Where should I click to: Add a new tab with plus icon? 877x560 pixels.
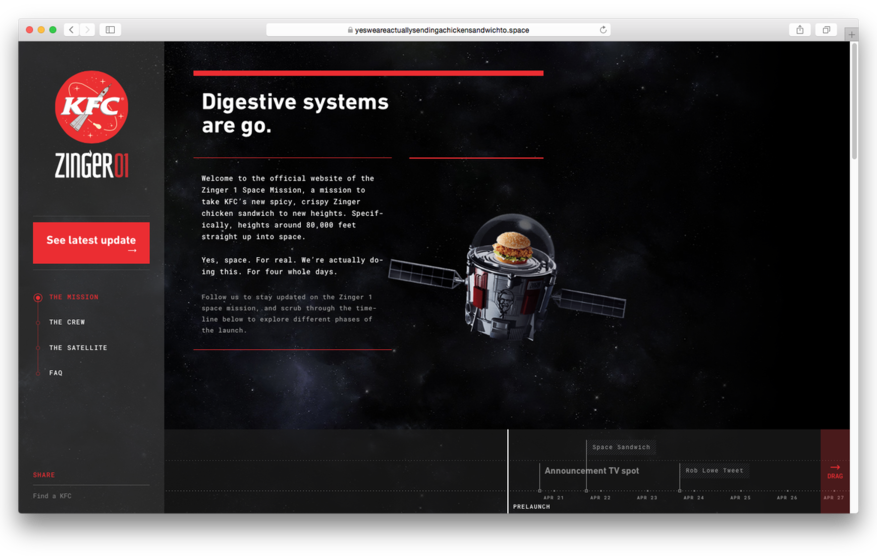(x=851, y=34)
